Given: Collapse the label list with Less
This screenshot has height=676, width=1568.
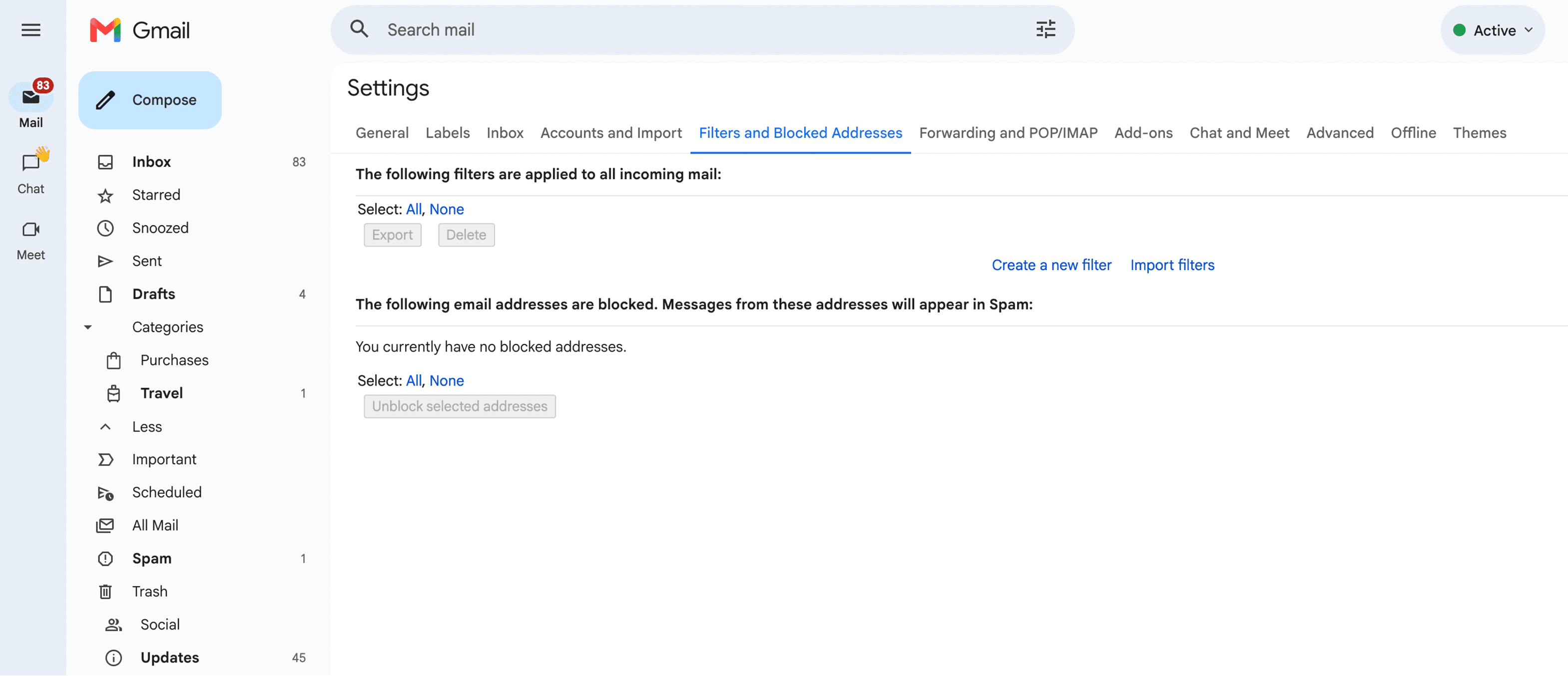Looking at the screenshot, I should 147,426.
